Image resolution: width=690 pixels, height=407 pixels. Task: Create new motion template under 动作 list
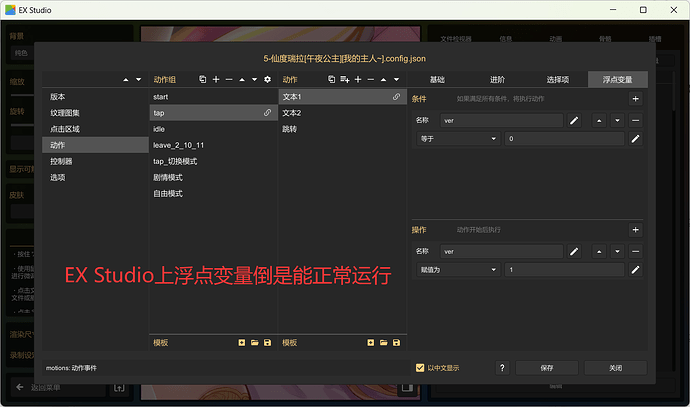(371, 342)
